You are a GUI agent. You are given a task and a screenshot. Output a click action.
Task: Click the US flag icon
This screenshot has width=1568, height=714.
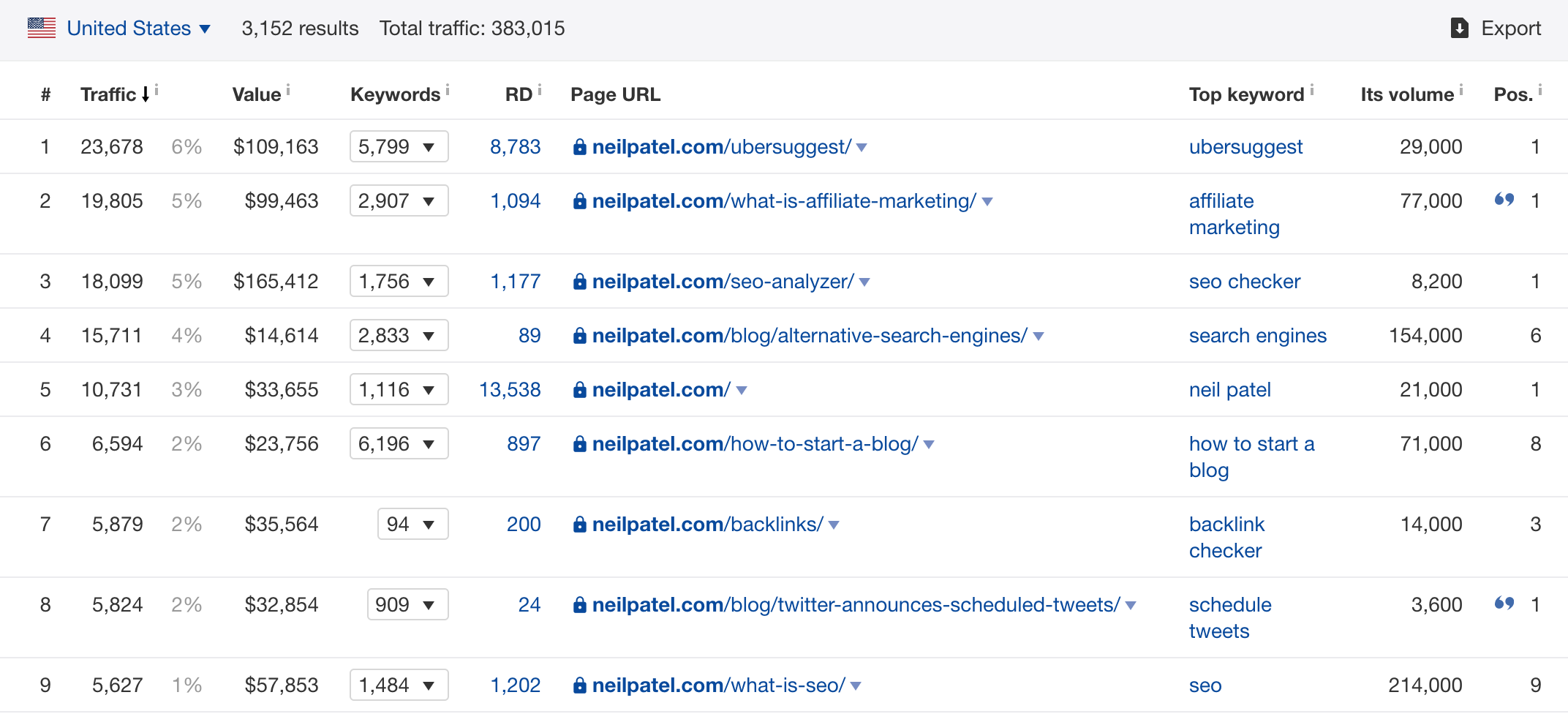click(x=42, y=28)
